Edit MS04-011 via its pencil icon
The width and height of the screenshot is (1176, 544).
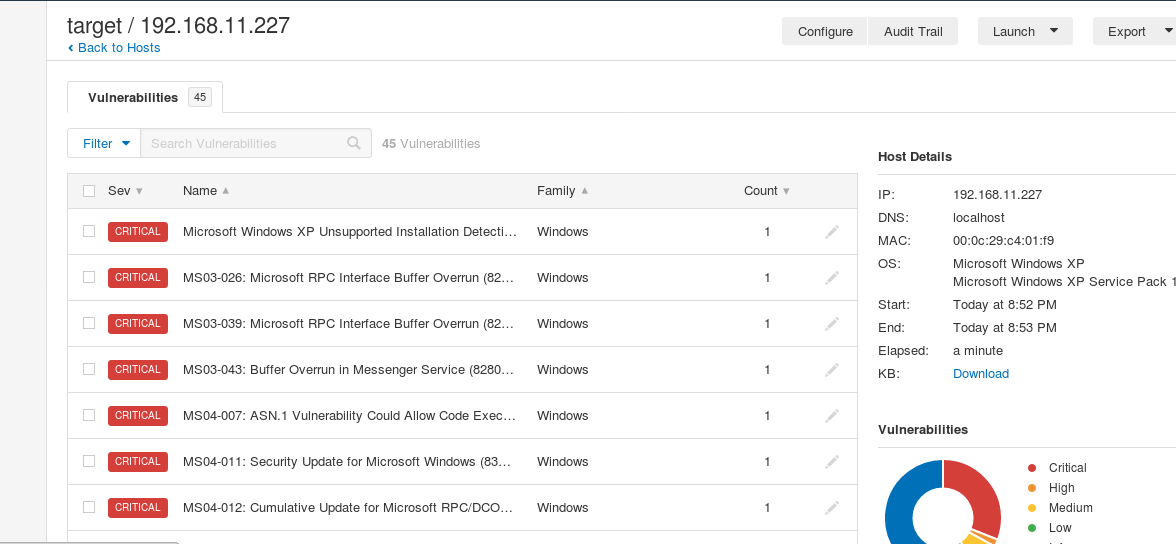coord(832,461)
